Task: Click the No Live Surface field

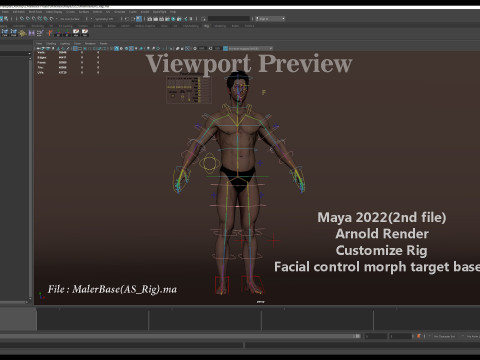Action: [x=70, y=19]
